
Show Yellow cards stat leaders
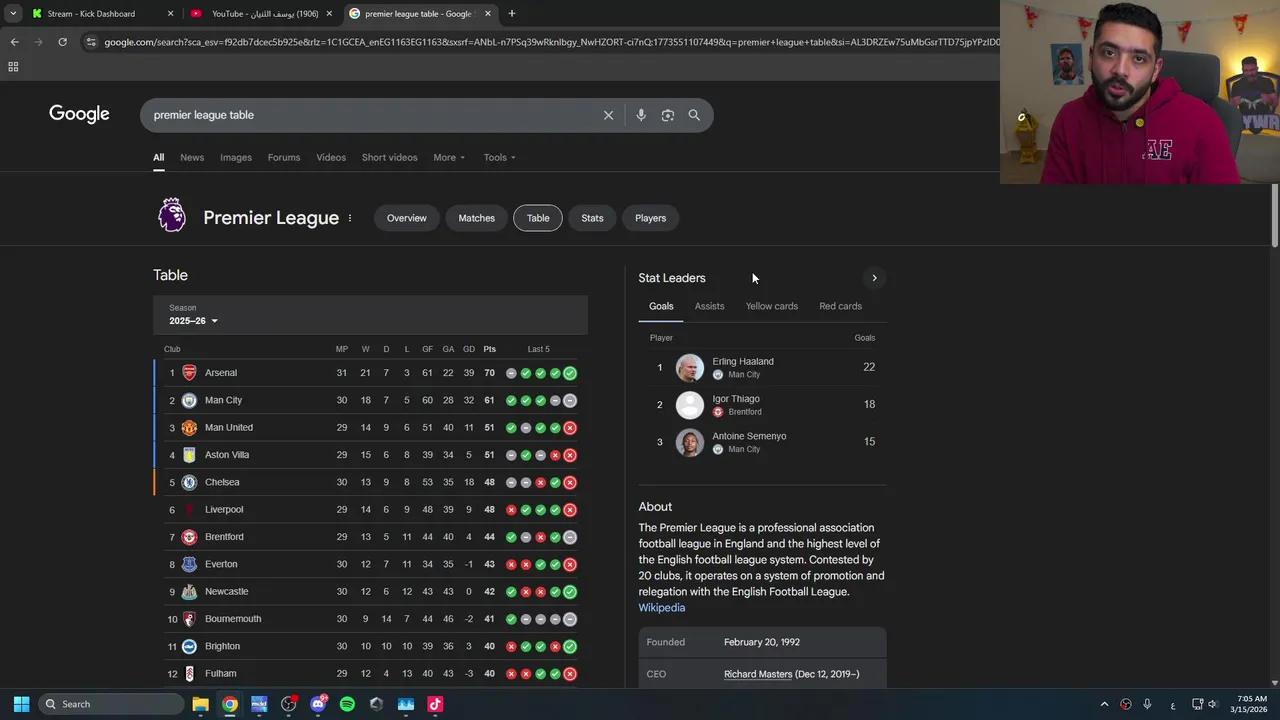772,306
